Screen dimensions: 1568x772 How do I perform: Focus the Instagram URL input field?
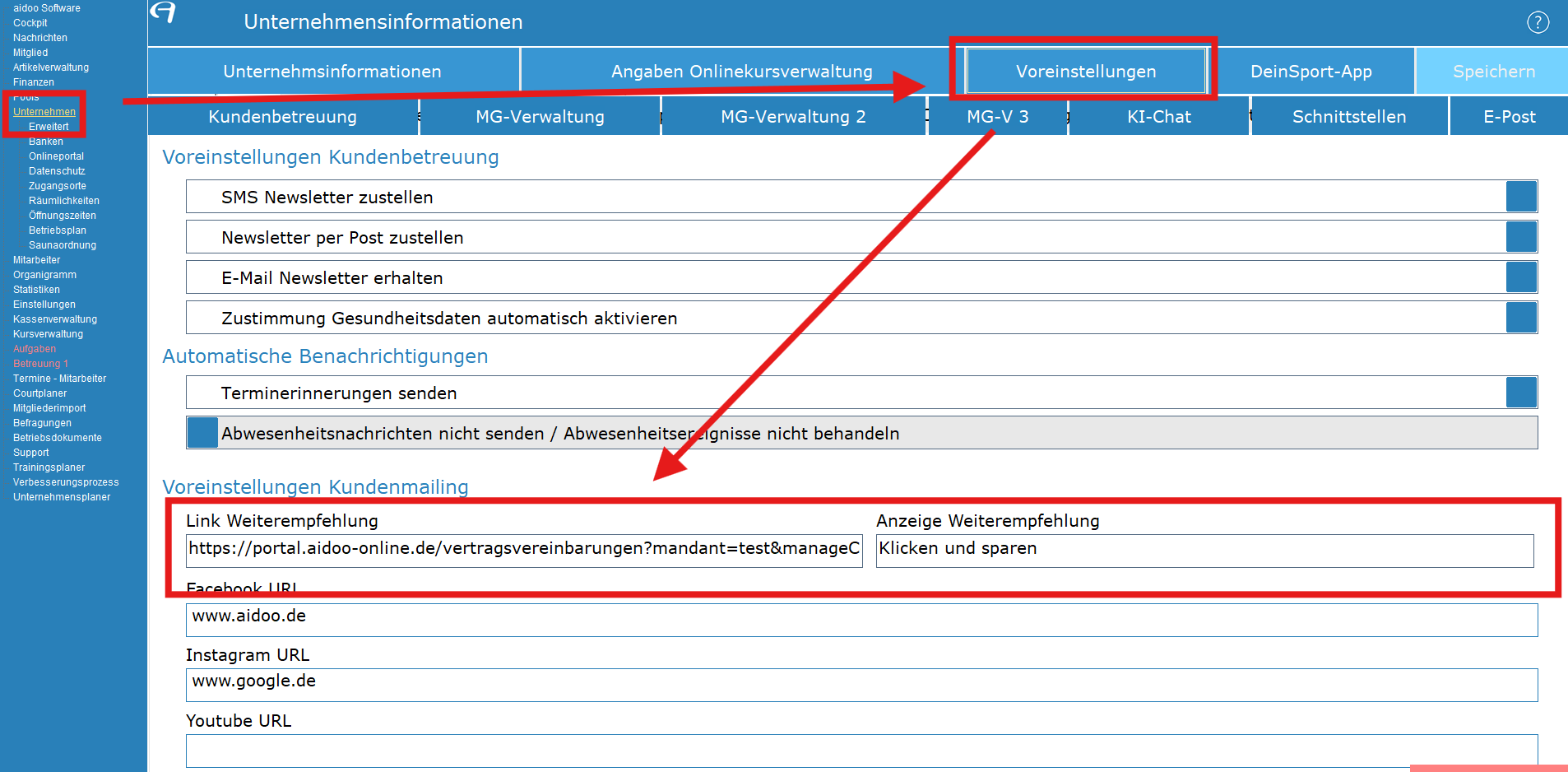pyautogui.click(x=861, y=685)
